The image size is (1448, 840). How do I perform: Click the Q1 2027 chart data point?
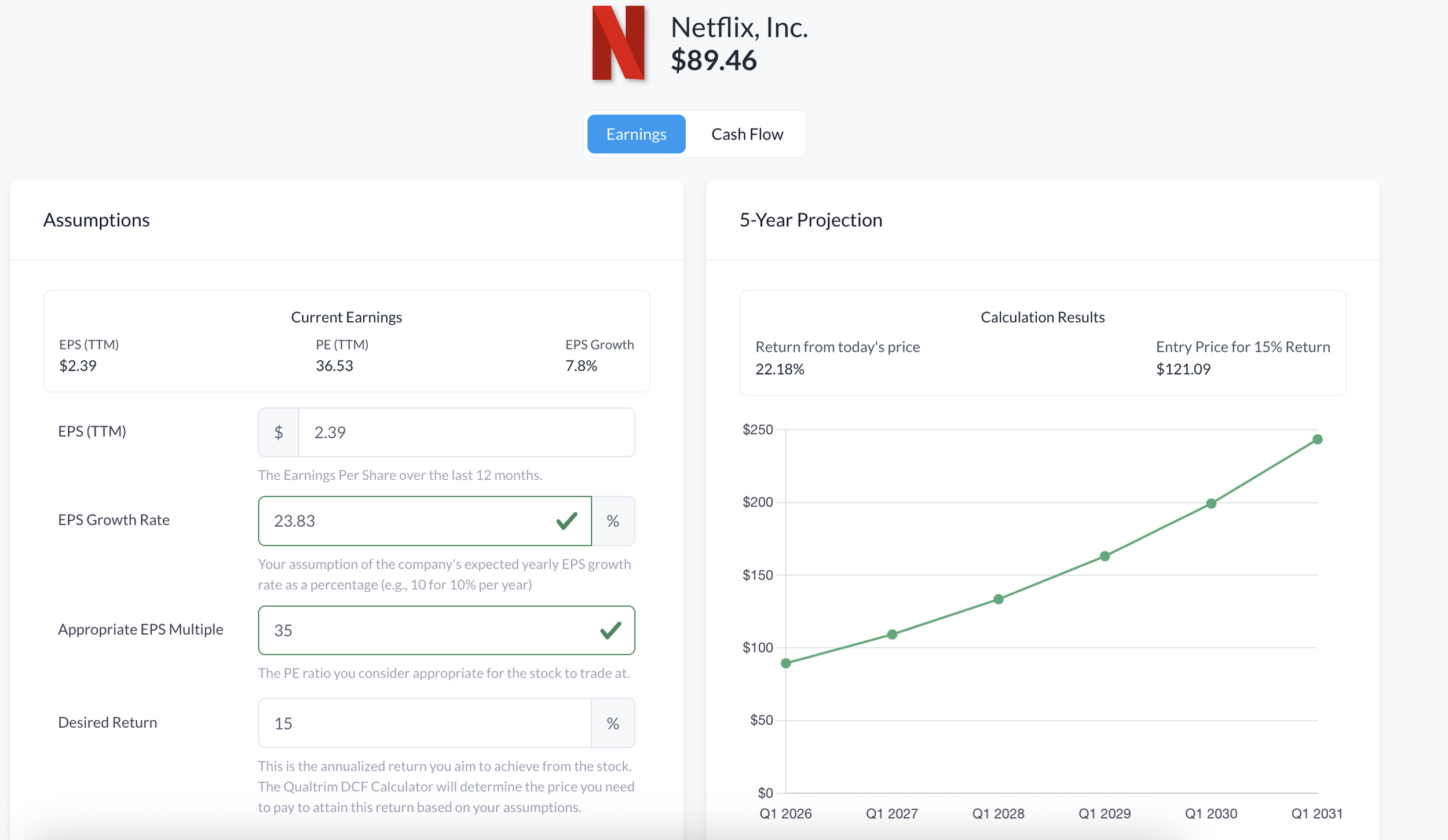892,634
